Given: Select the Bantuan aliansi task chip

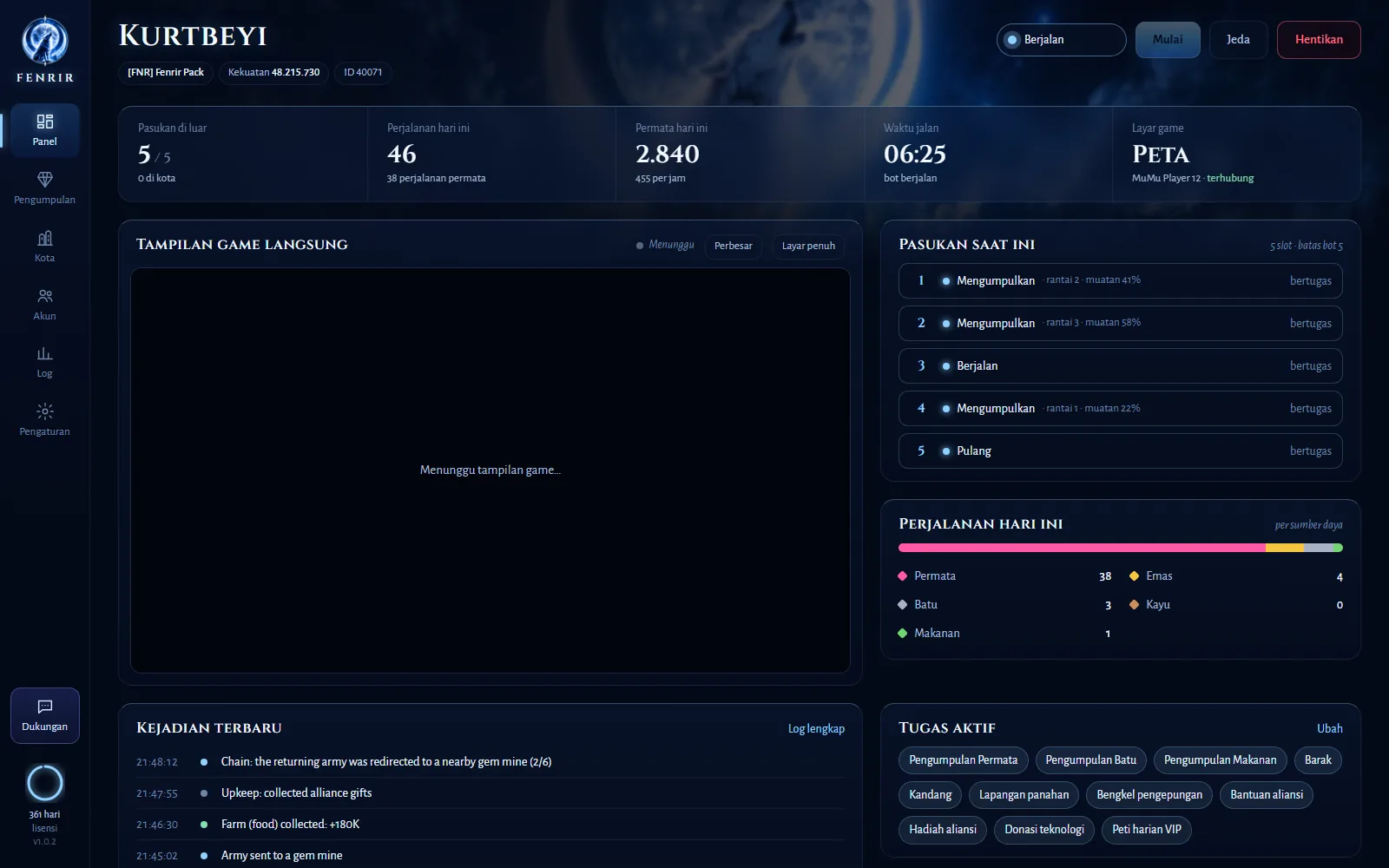Looking at the screenshot, I should coord(1267,795).
